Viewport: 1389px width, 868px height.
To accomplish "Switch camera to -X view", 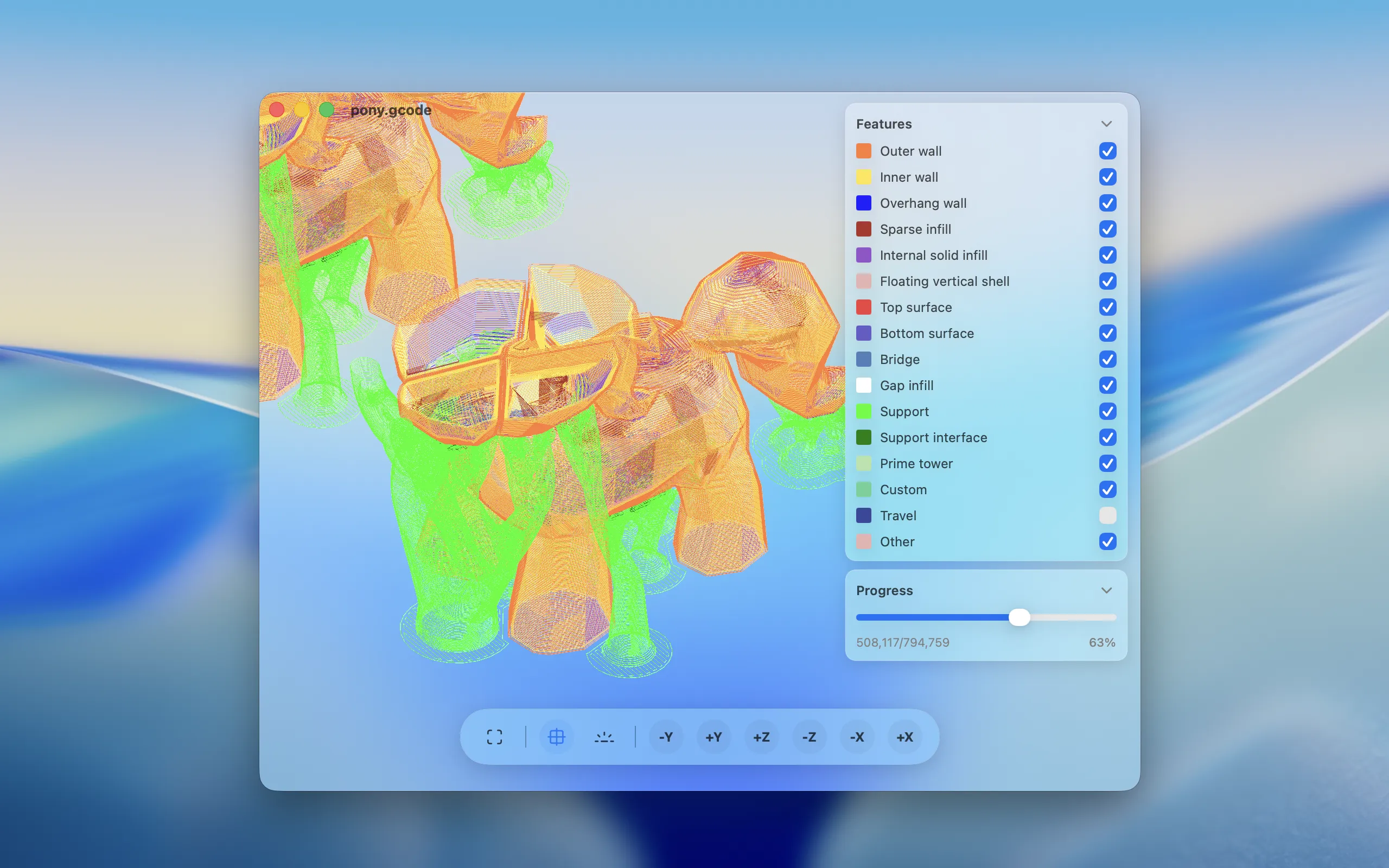I will tap(857, 737).
